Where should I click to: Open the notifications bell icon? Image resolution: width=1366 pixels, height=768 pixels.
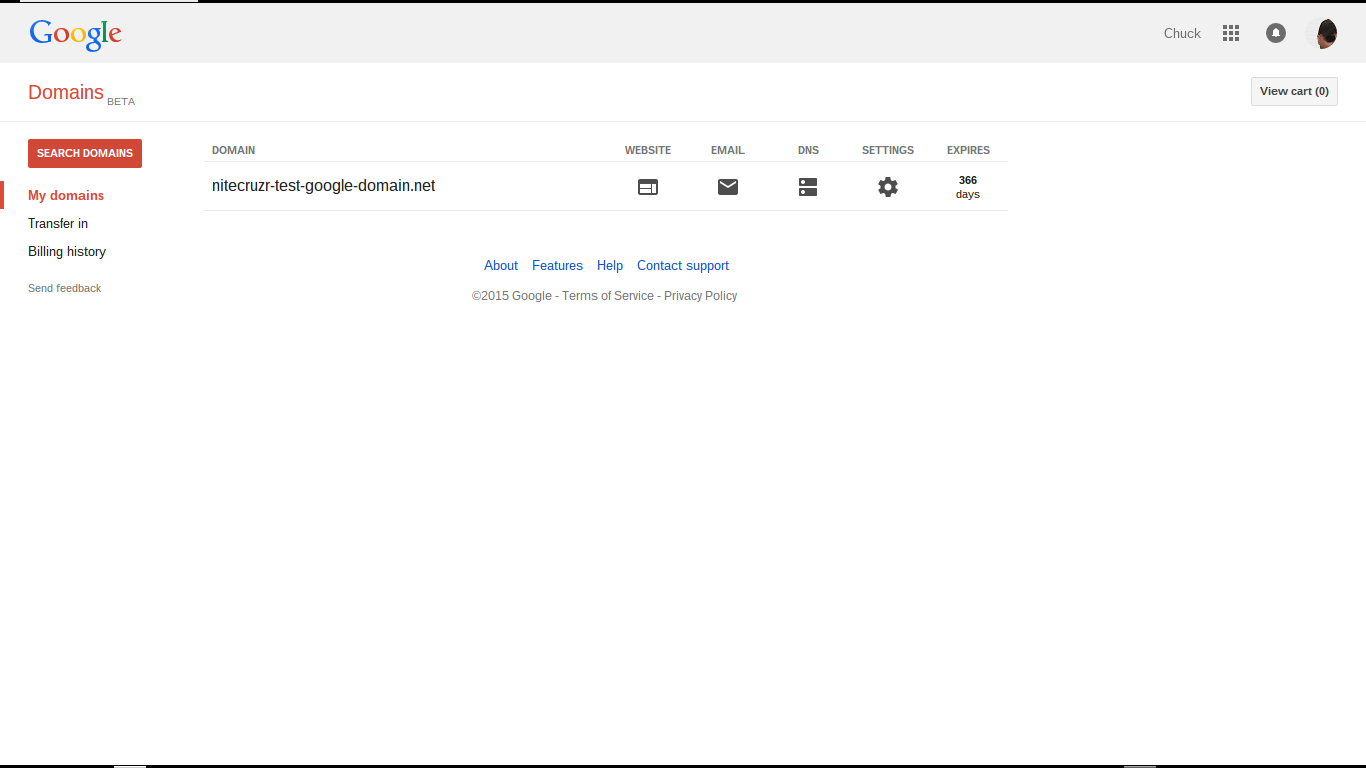point(1276,33)
